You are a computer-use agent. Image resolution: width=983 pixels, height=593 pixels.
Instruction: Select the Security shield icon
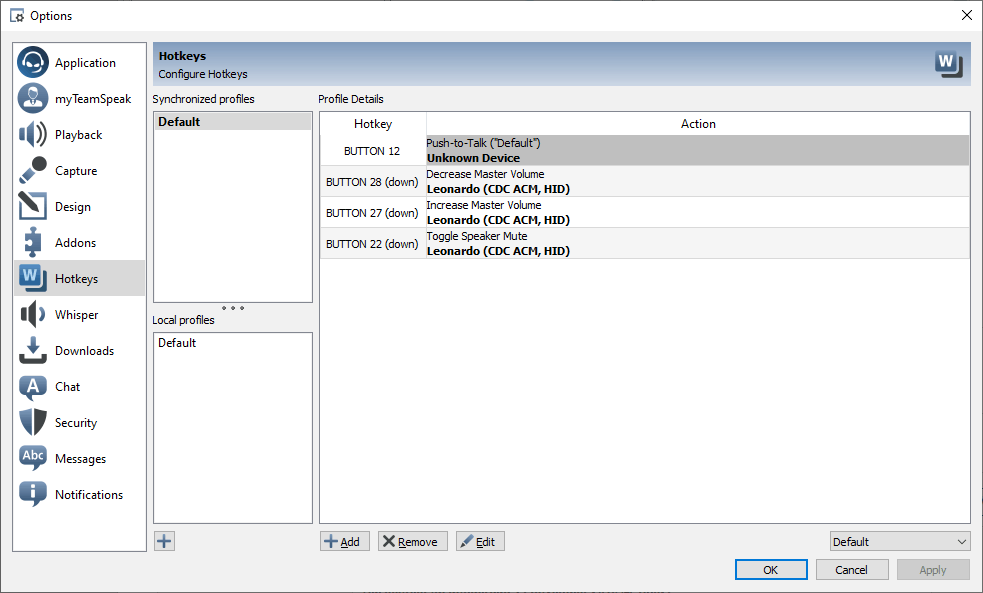(x=33, y=422)
